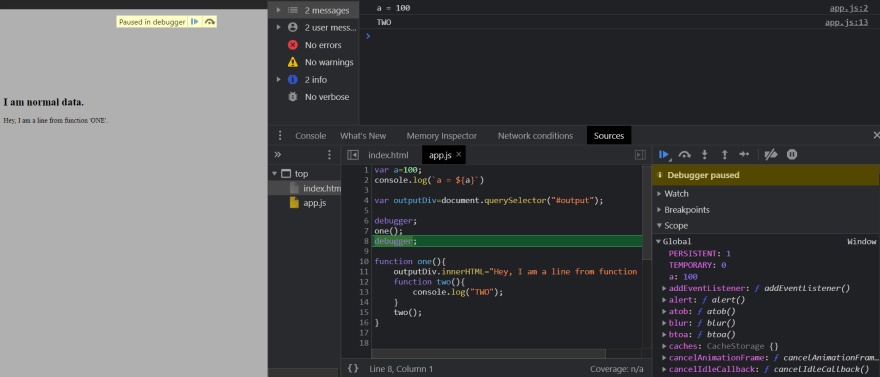Open the What's New tab

pos(363,136)
